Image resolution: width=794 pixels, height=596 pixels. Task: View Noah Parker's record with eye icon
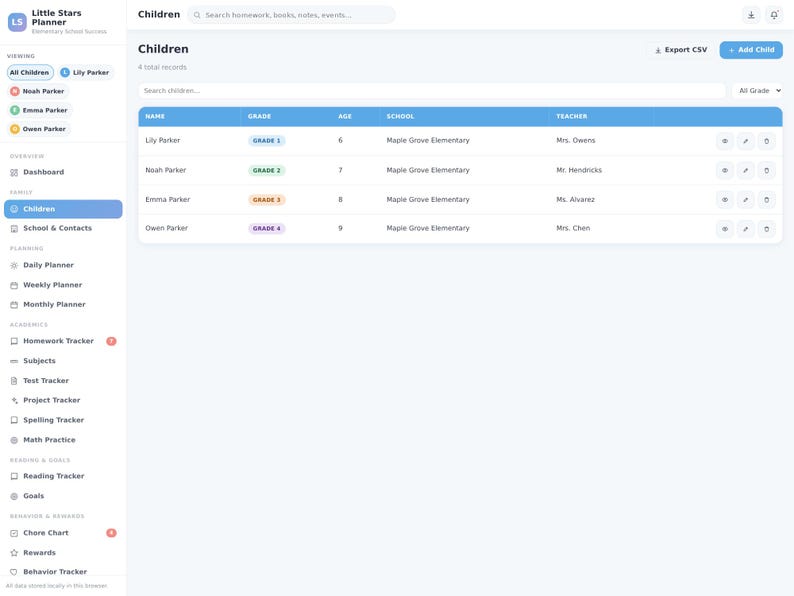725,171
